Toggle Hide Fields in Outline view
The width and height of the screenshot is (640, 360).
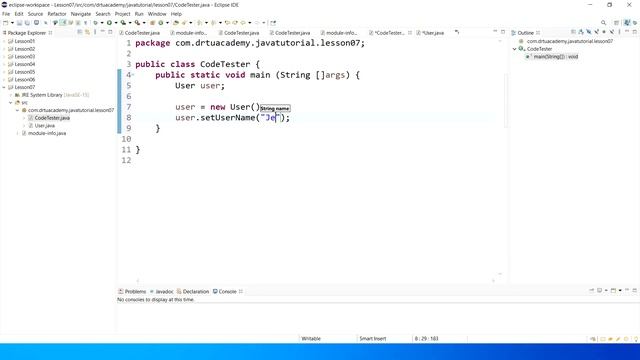pos(589,32)
